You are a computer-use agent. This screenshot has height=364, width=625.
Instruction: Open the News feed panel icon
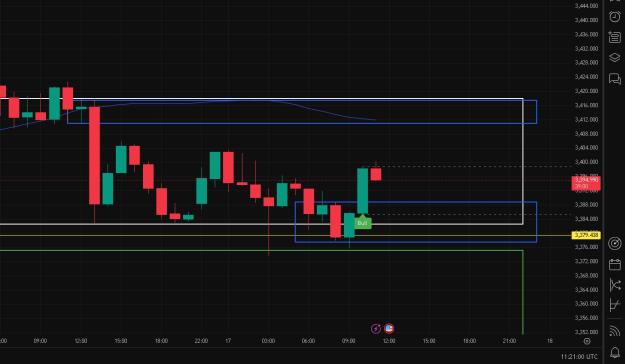tap(615, 37)
